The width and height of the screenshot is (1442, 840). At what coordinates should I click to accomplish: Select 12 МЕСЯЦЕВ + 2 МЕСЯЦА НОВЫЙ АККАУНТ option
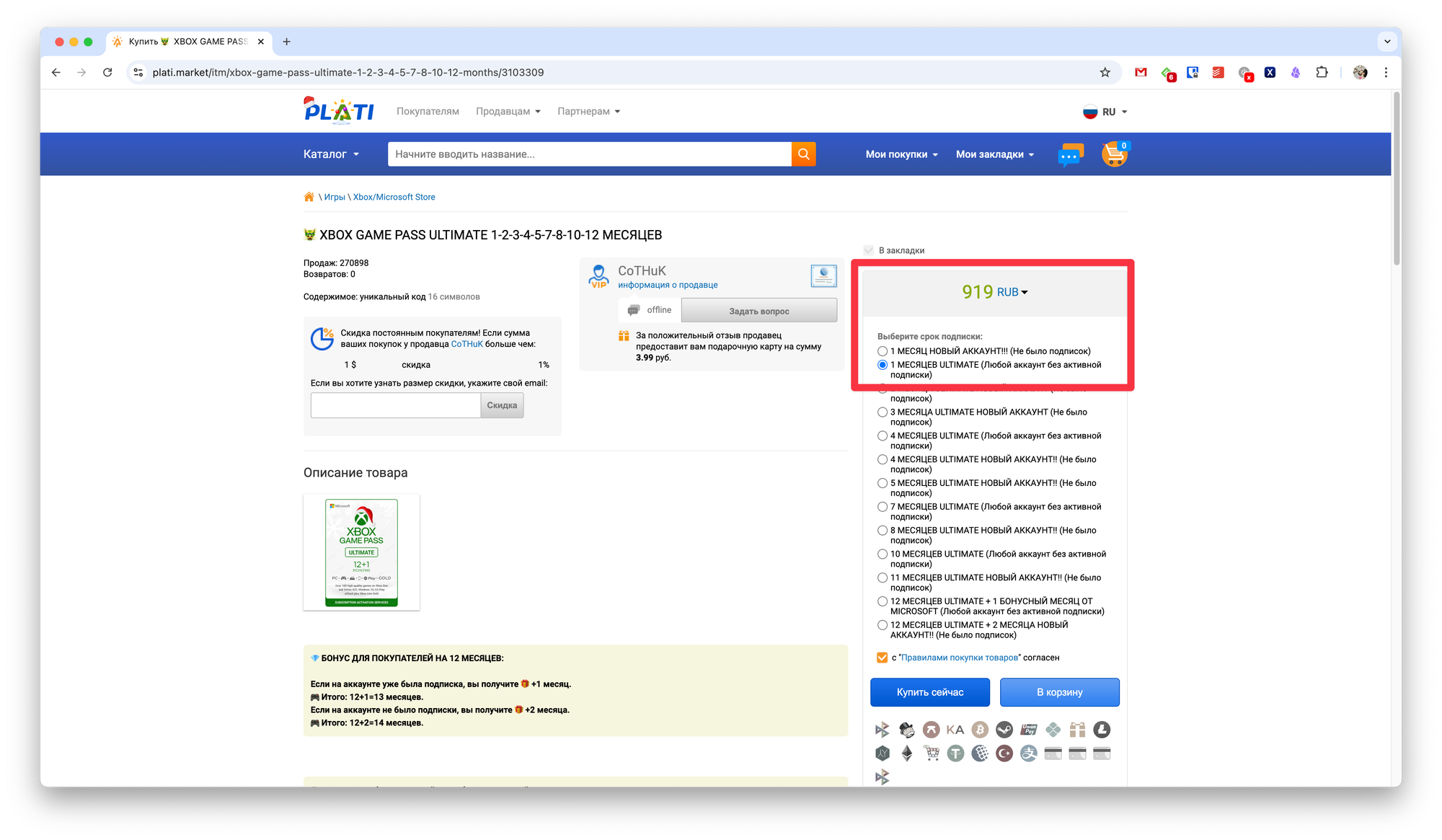tap(883, 625)
